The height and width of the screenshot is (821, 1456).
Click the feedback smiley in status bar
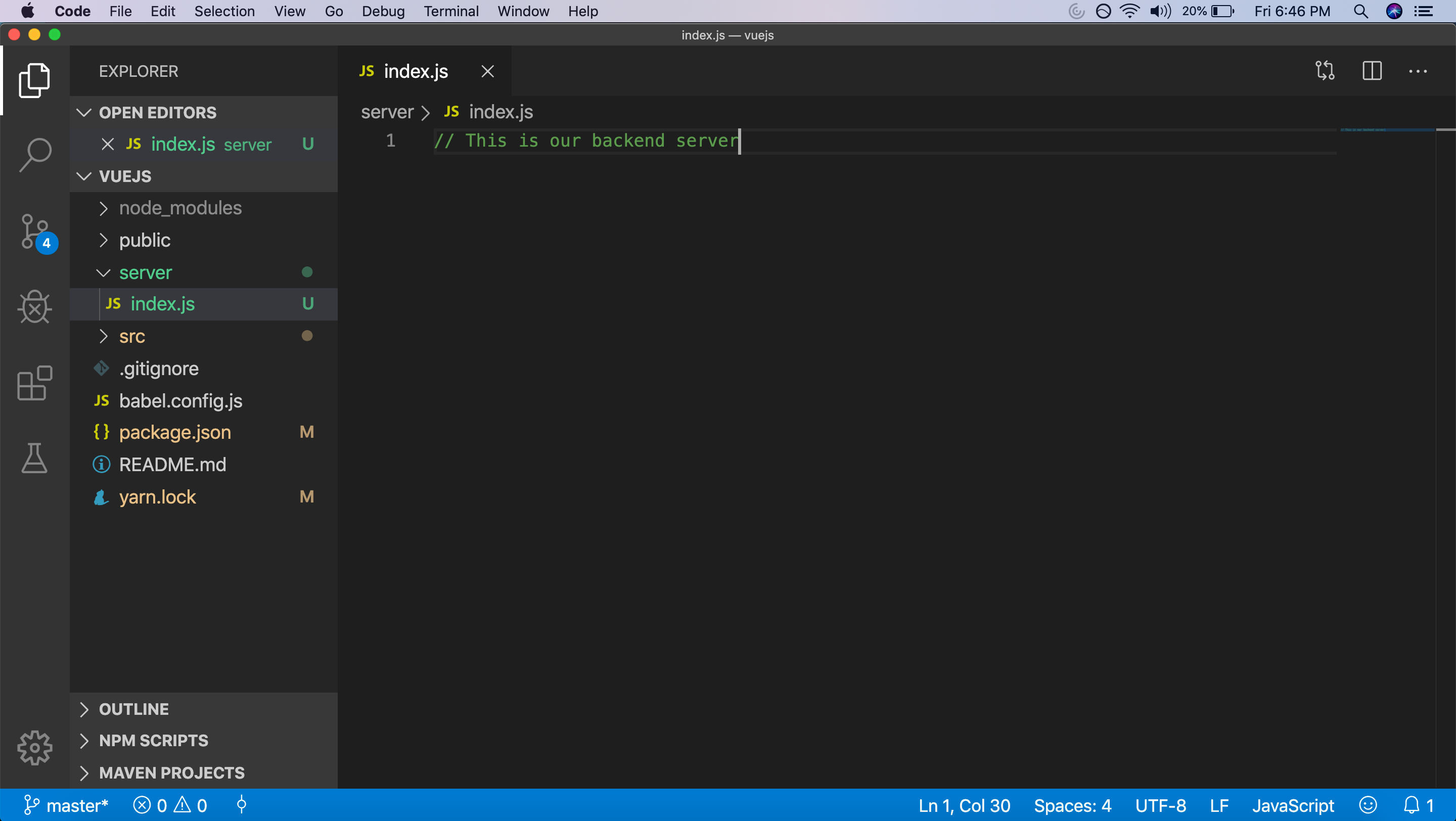[1368, 805]
